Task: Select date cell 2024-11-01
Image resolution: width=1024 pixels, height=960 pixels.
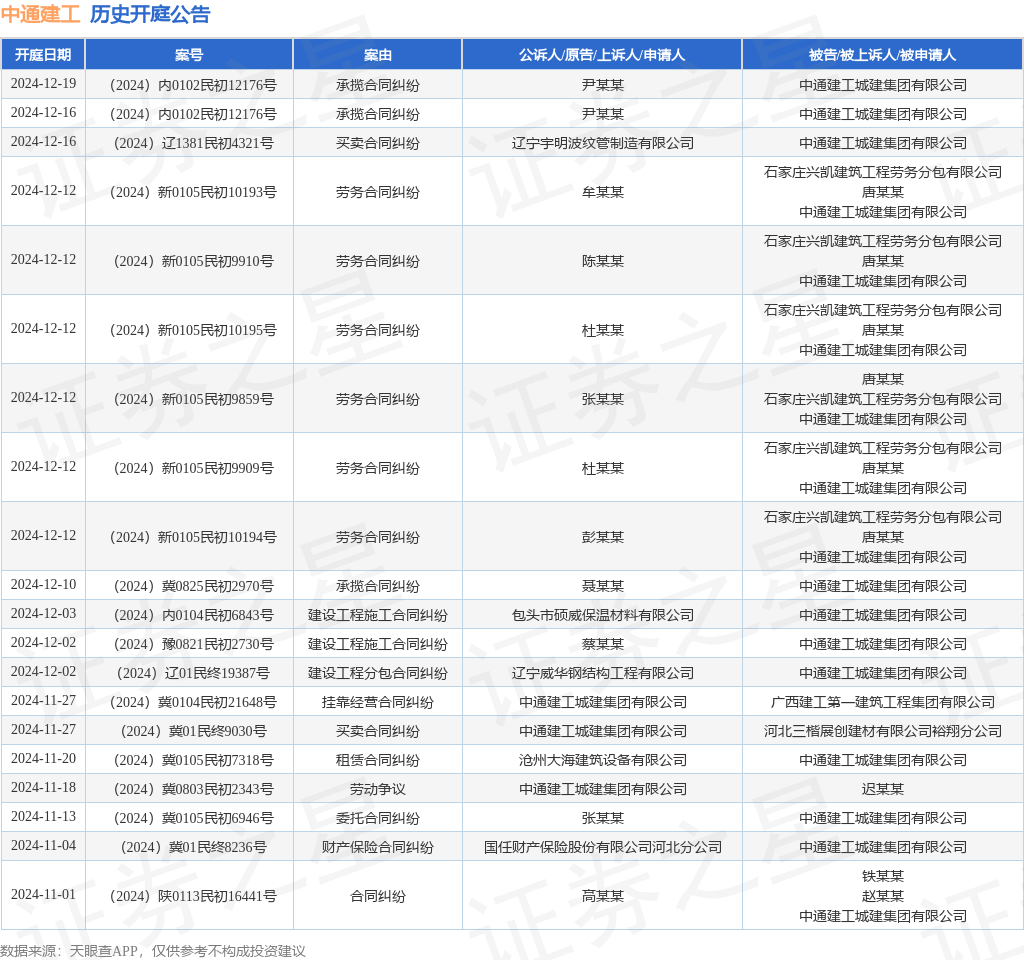Action: 43,895
